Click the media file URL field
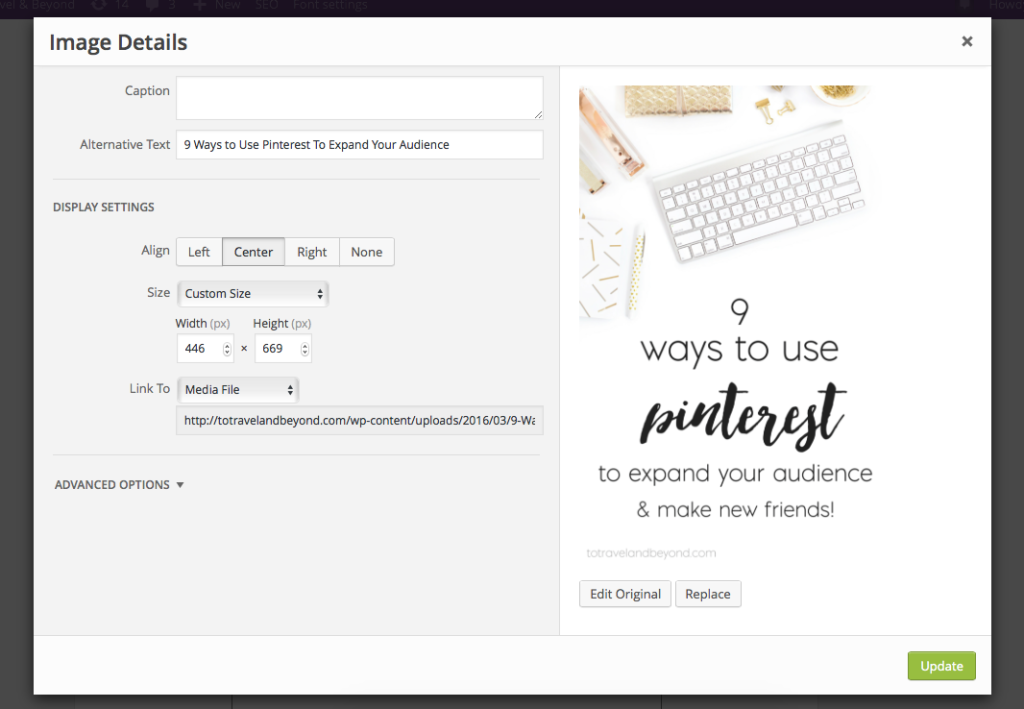 (359, 420)
